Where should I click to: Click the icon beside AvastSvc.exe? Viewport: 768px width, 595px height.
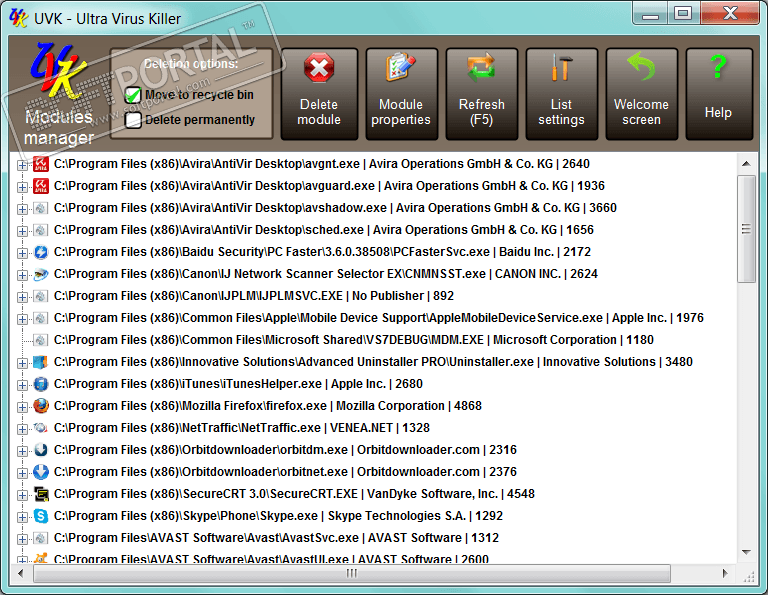click(x=41, y=538)
